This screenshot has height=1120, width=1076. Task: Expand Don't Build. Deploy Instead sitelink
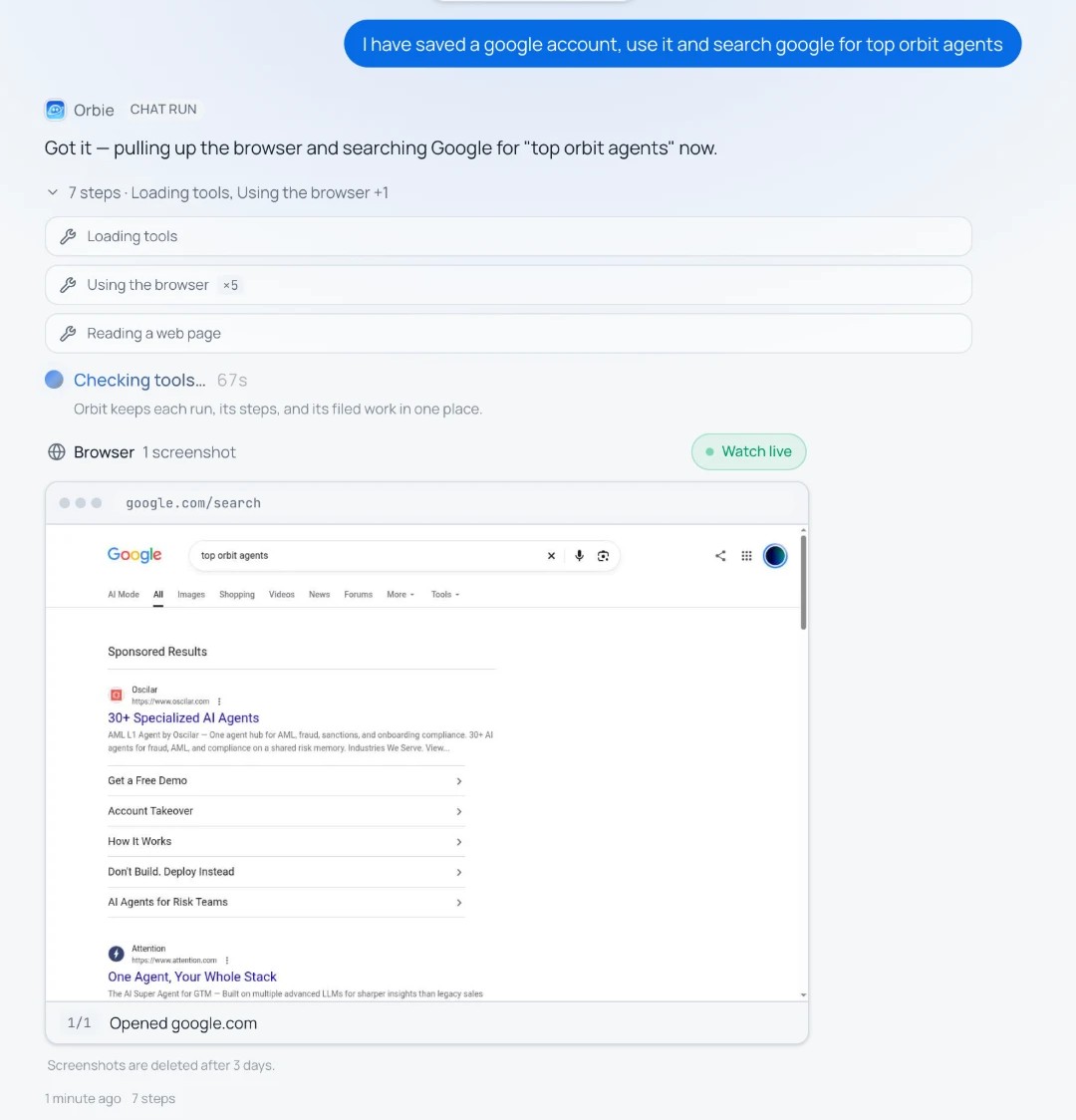[286, 872]
